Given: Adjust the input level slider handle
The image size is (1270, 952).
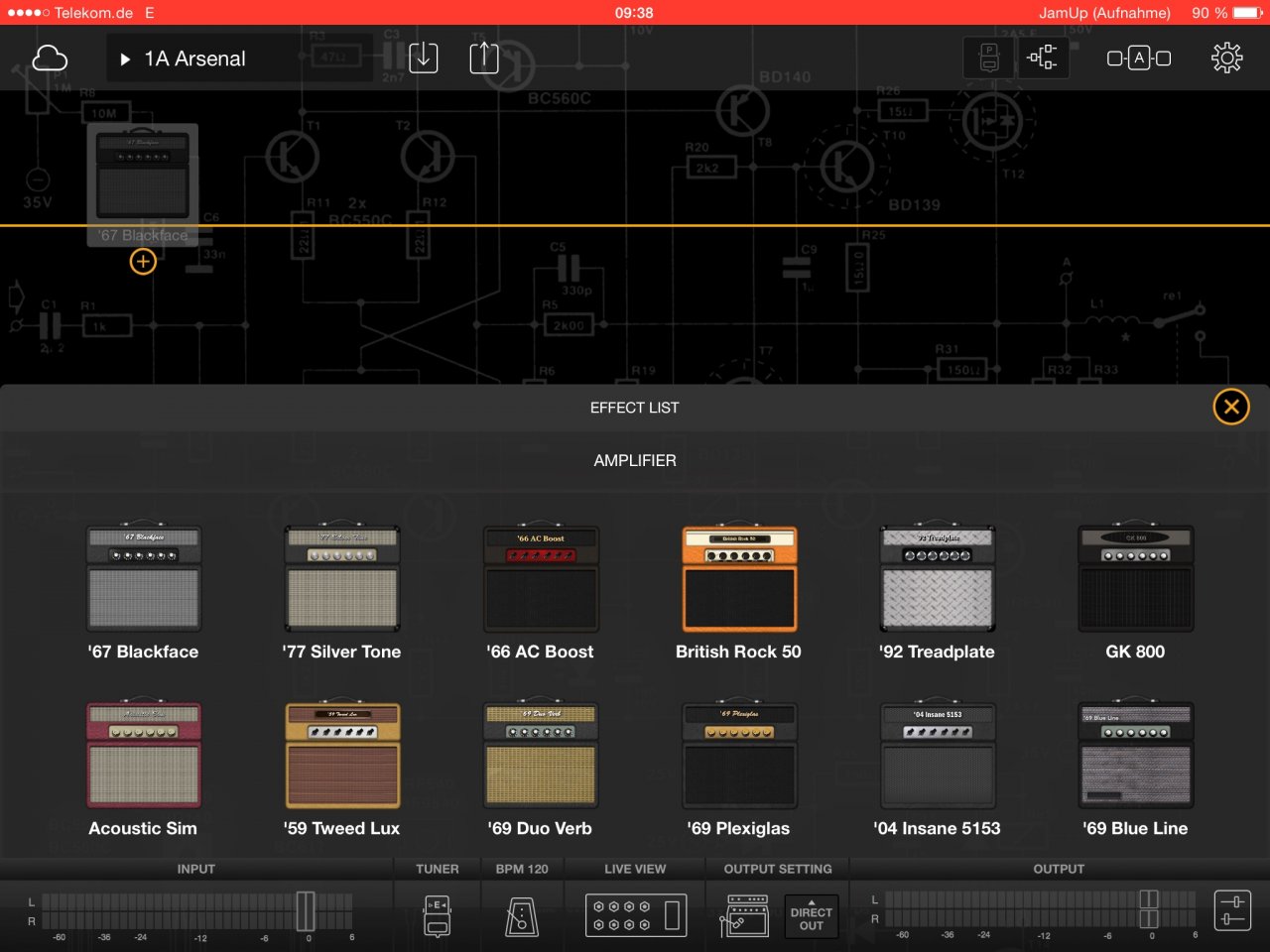Looking at the screenshot, I should pos(306,911).
